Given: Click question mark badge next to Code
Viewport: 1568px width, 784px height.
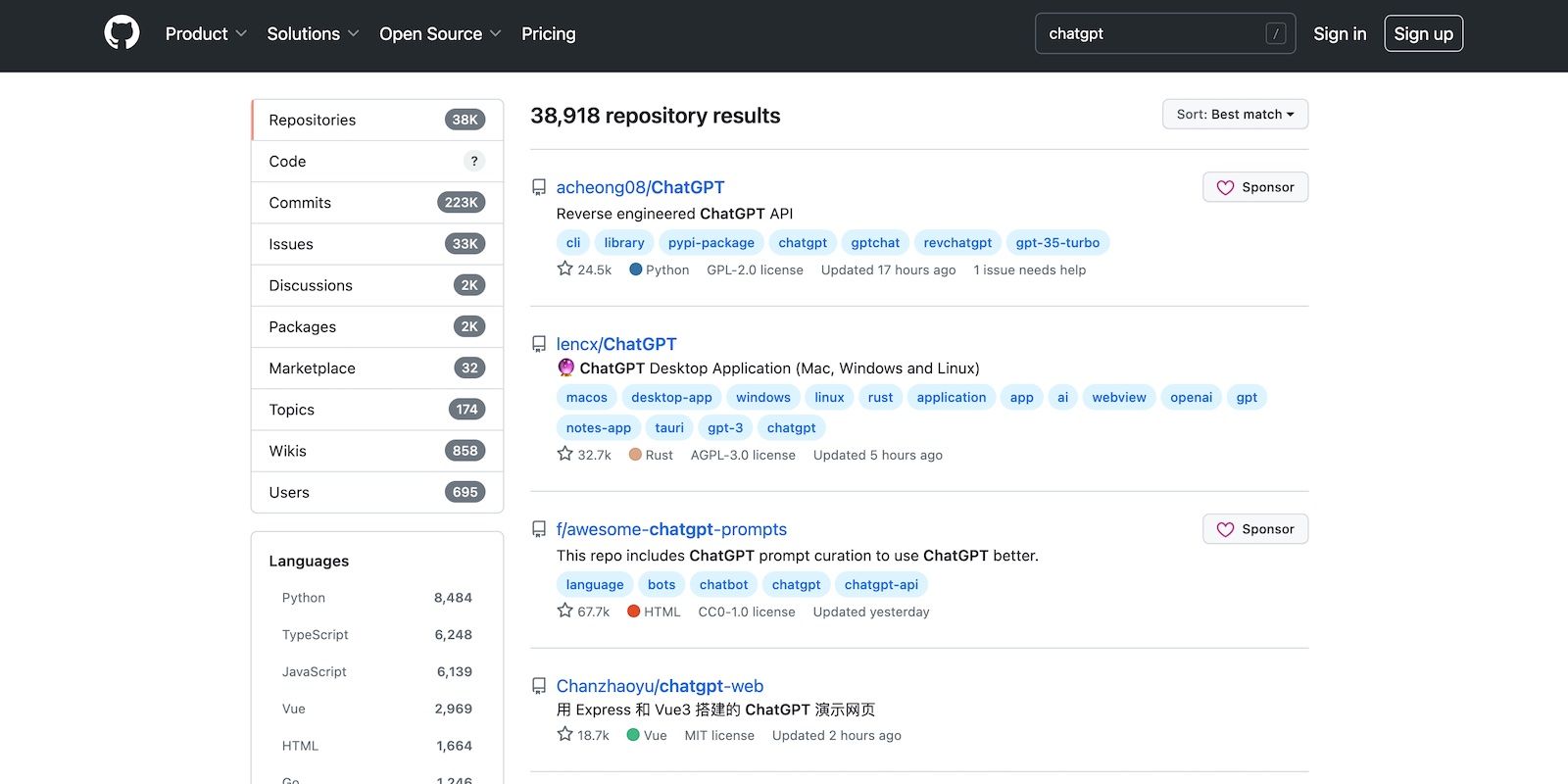Looking at the screenshot, I should click(x=473, y=161).
